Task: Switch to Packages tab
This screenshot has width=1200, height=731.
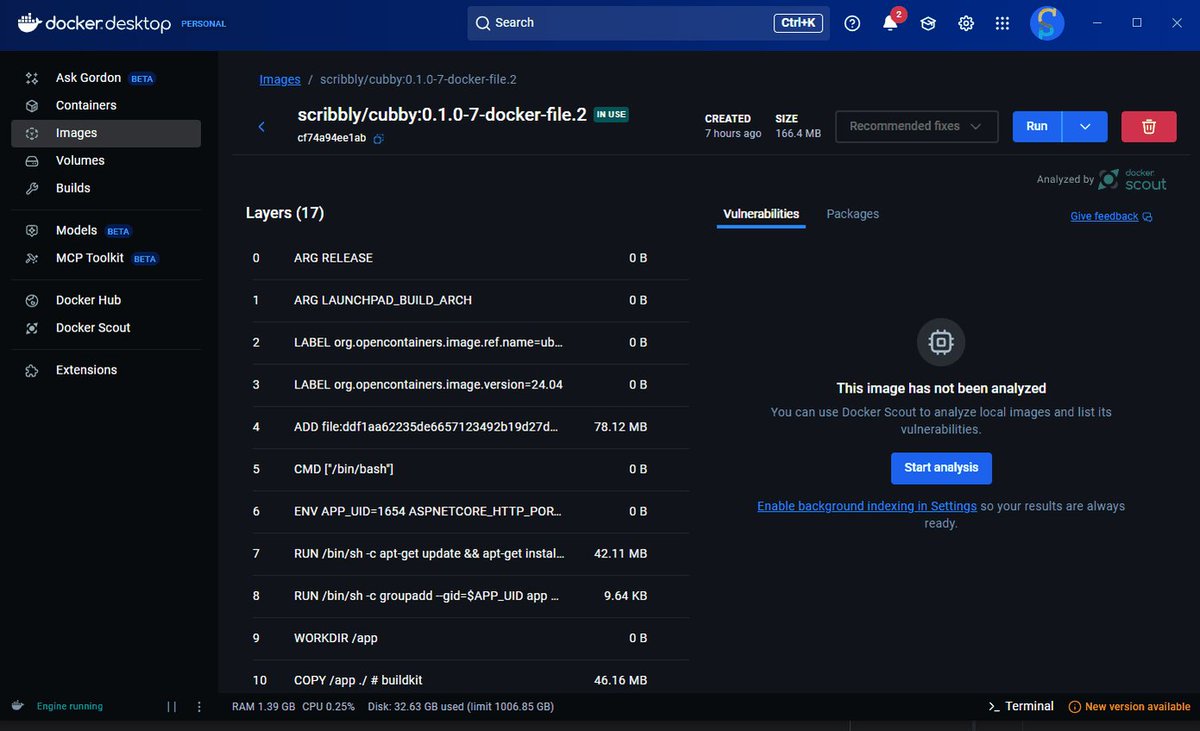Action: 853,214
